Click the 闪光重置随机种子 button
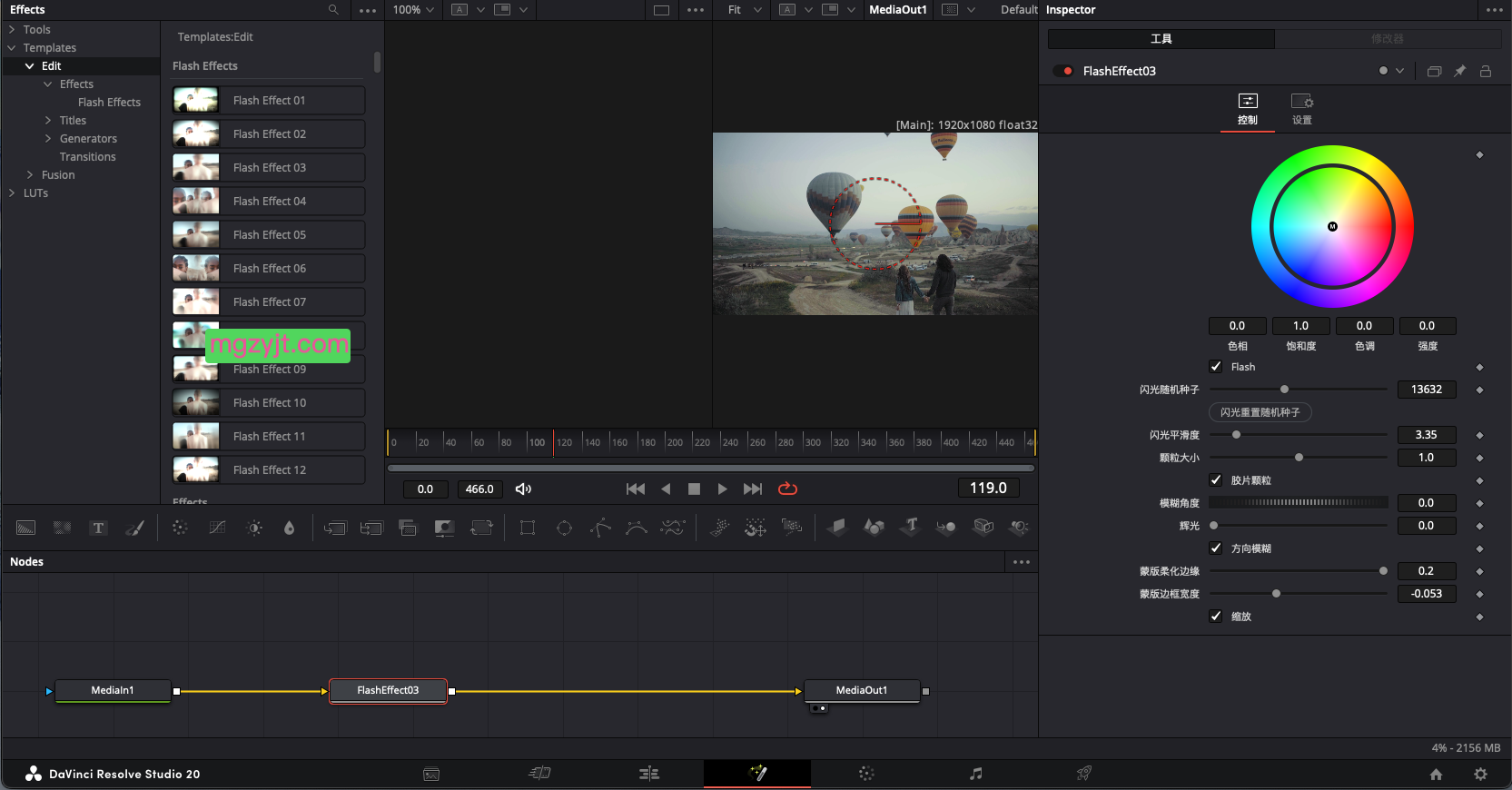 (1260, 412)
